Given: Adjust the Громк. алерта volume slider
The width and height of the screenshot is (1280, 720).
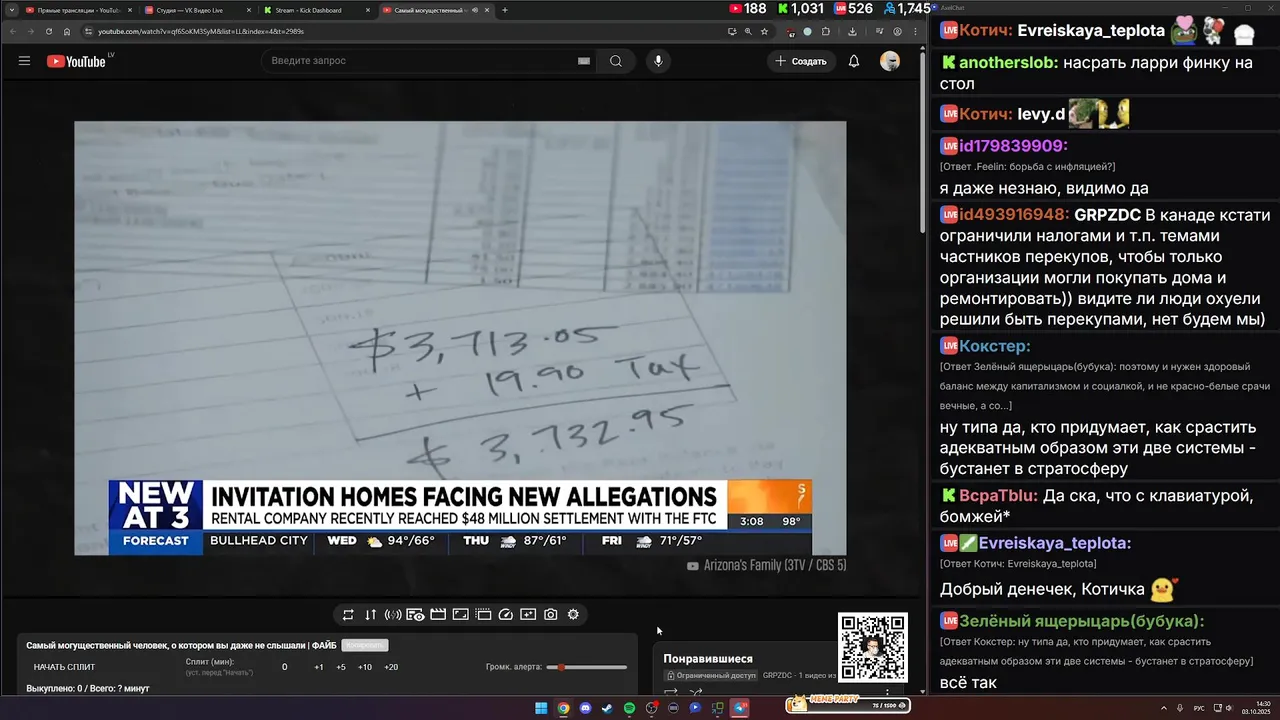Looking at the screenshot, I should (x=587, y=667).
